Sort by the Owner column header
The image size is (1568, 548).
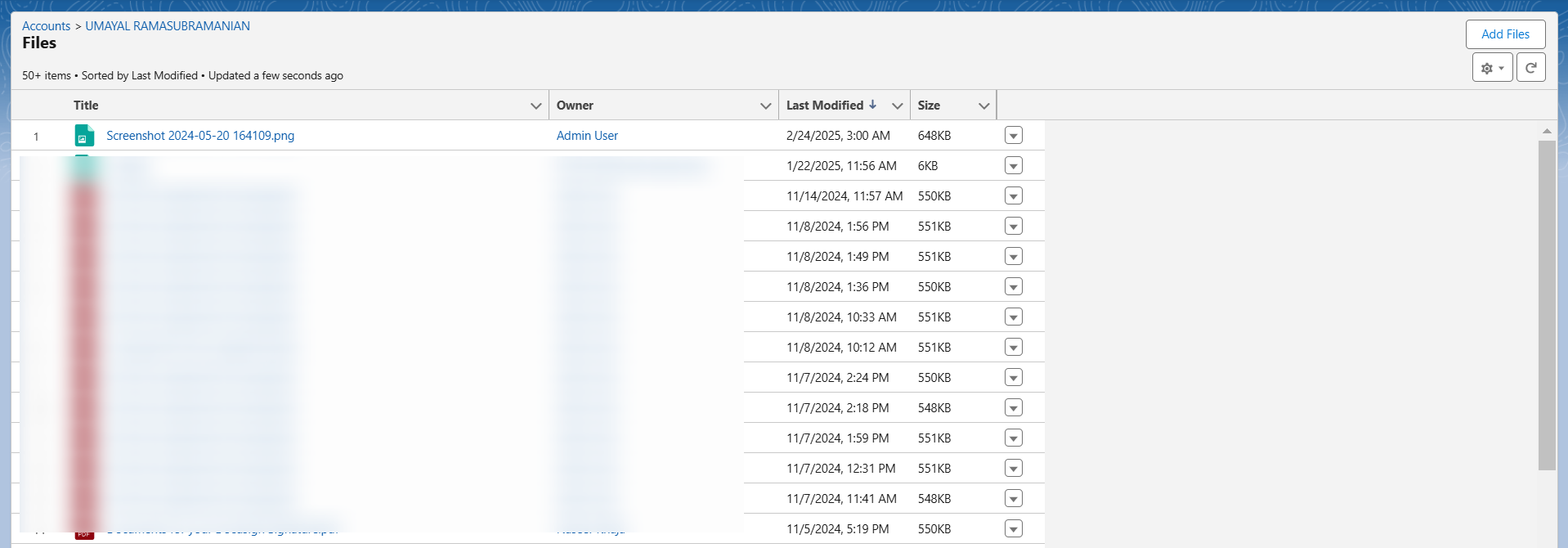coord(575,106)
